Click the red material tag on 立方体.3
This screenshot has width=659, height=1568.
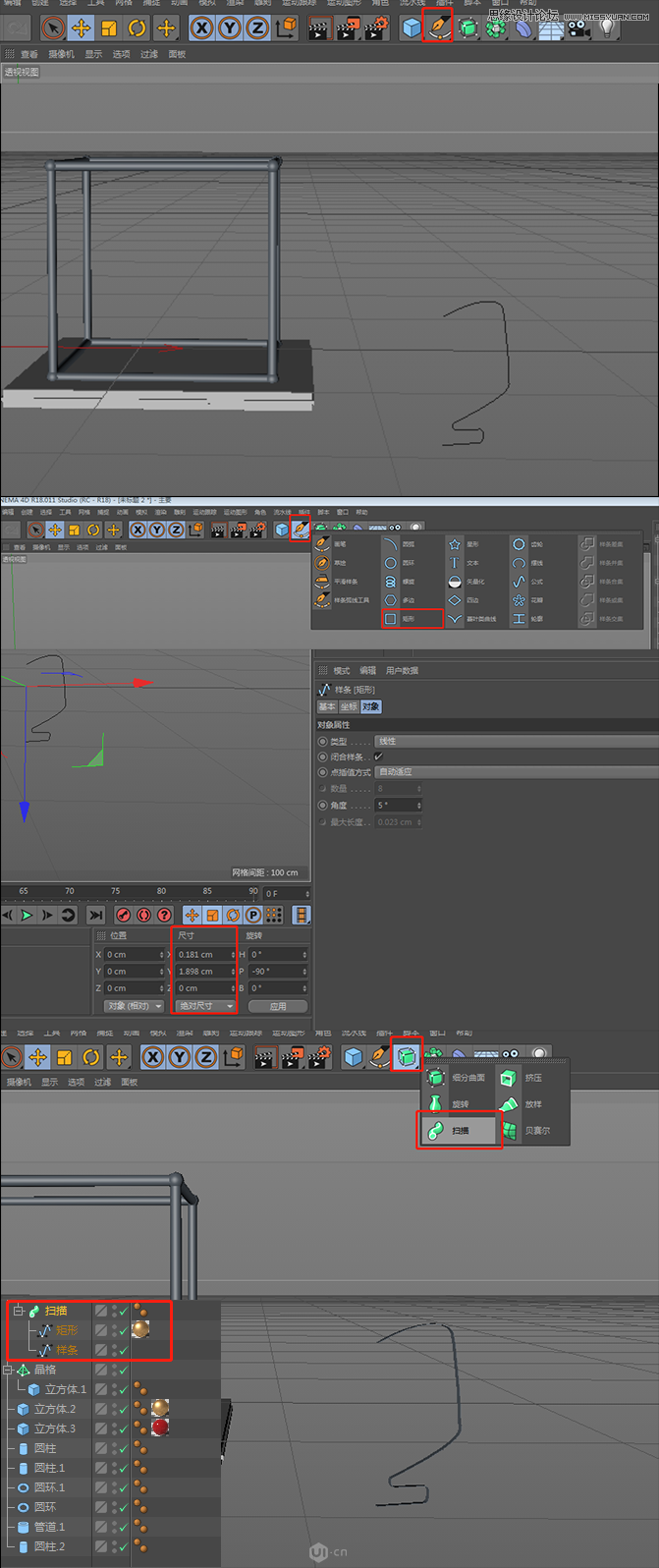[160, 1428]
